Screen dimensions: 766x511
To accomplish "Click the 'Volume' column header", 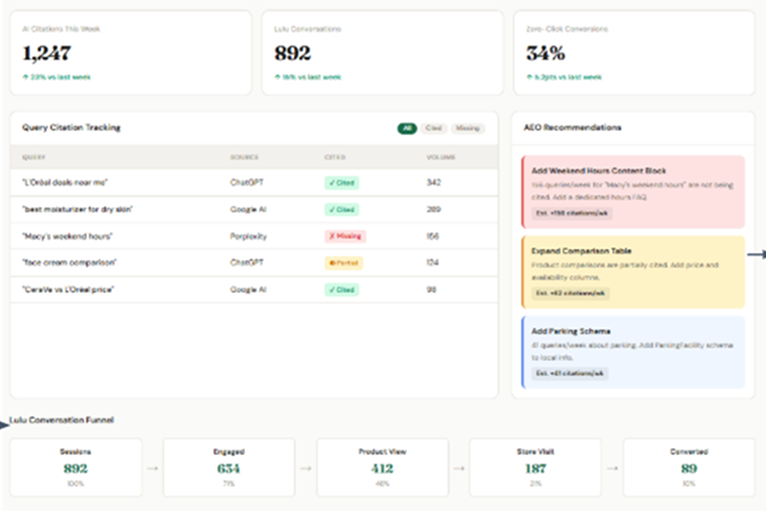I will tap(438, 157).
